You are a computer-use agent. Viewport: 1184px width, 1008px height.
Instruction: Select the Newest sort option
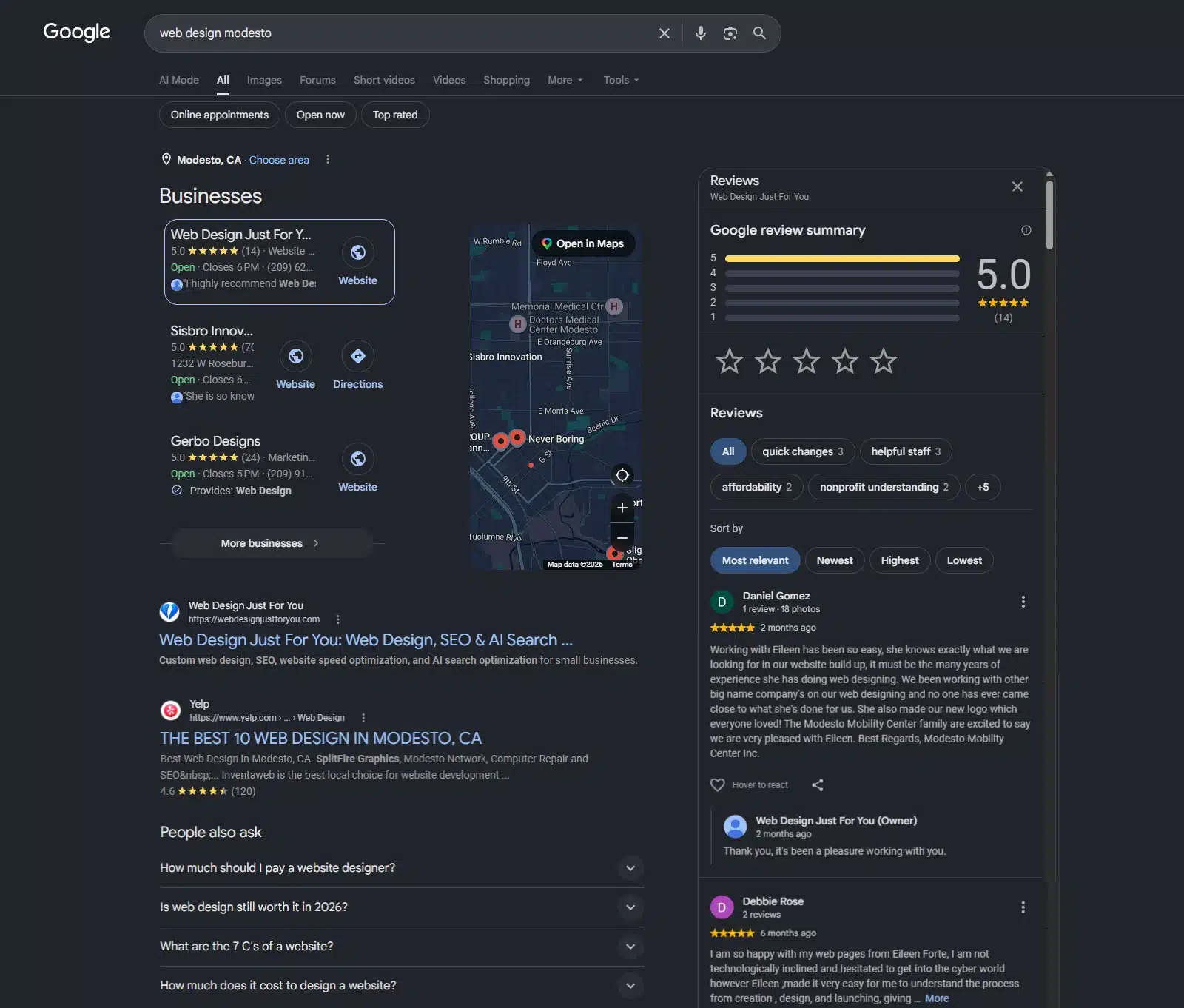coord(834,560)
